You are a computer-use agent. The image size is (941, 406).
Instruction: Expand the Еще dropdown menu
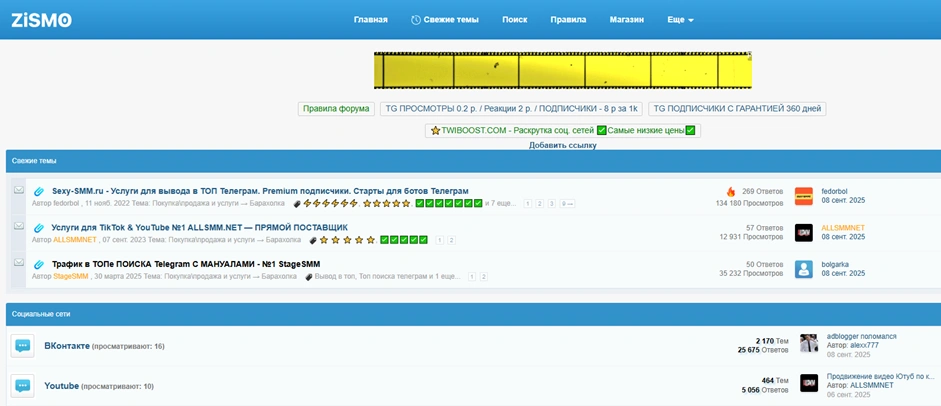click(x=680, y=20)
